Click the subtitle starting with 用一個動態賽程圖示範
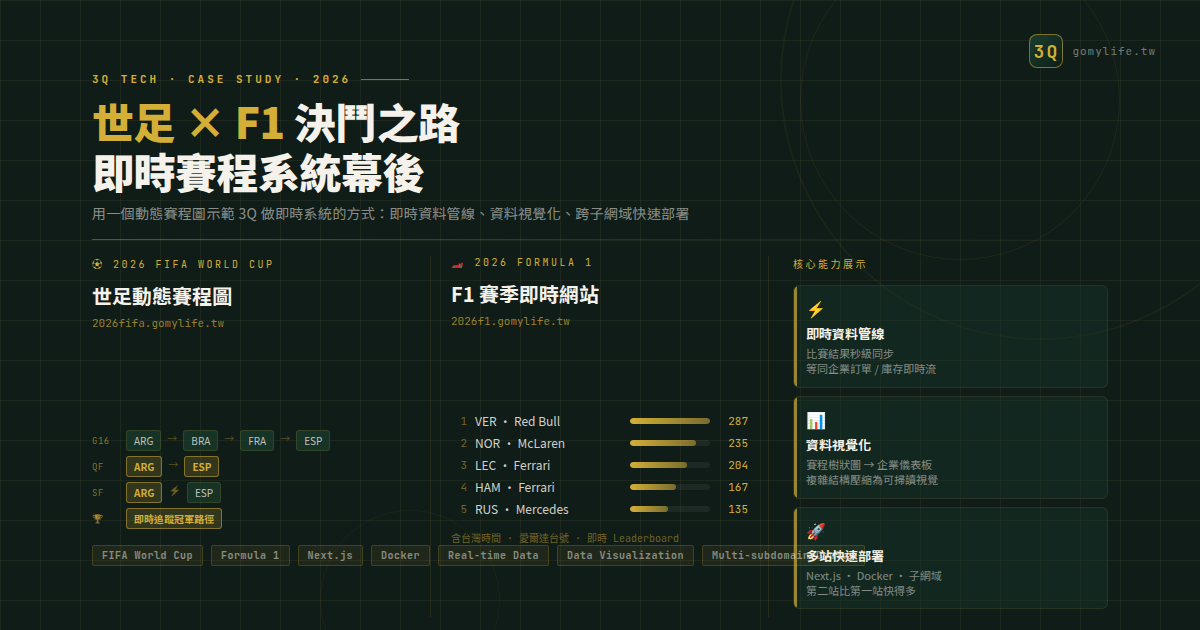The height and width of the screenshot is (630, 1200). [391, 214]
